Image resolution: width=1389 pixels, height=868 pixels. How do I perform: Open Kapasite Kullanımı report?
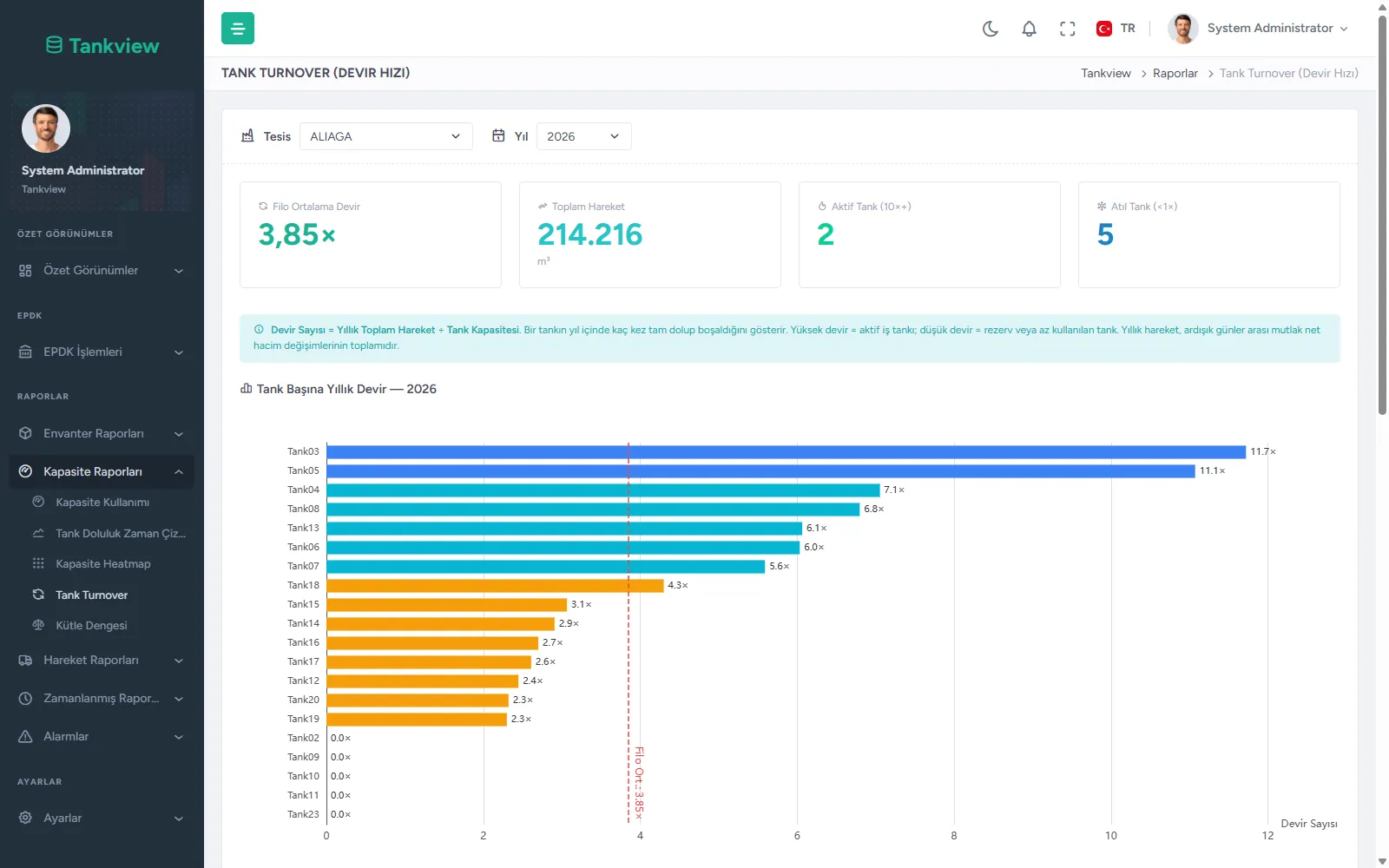pyautogui.click(x=102, y=502)
